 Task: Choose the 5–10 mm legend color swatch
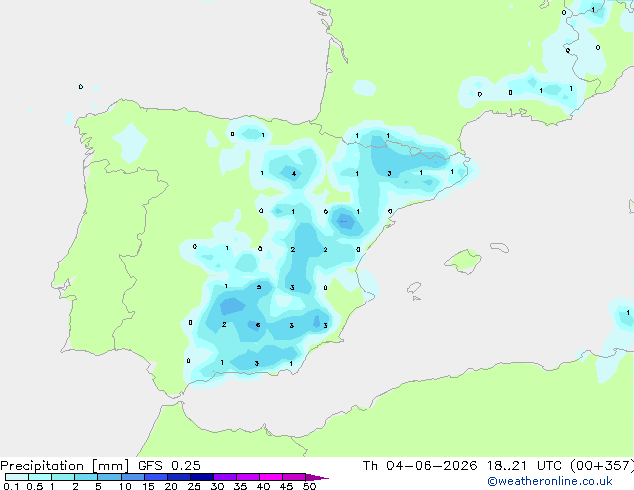point(109,477)
